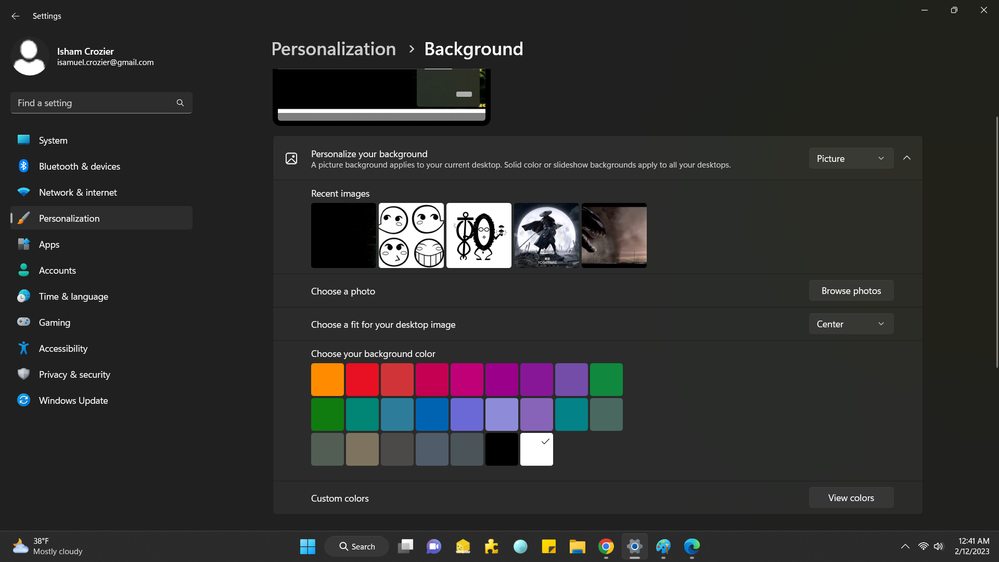Open the background type Picture dropdown
The height and width of the screenshot is (562, 999).
[x=850, y=158]
